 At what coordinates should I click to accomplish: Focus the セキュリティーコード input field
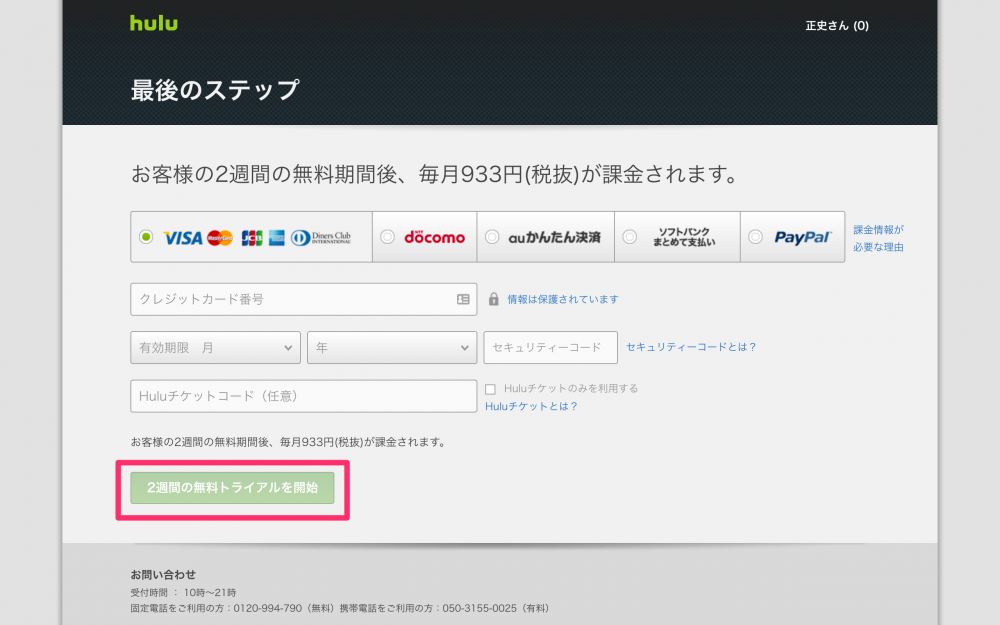tap(550, 348)
